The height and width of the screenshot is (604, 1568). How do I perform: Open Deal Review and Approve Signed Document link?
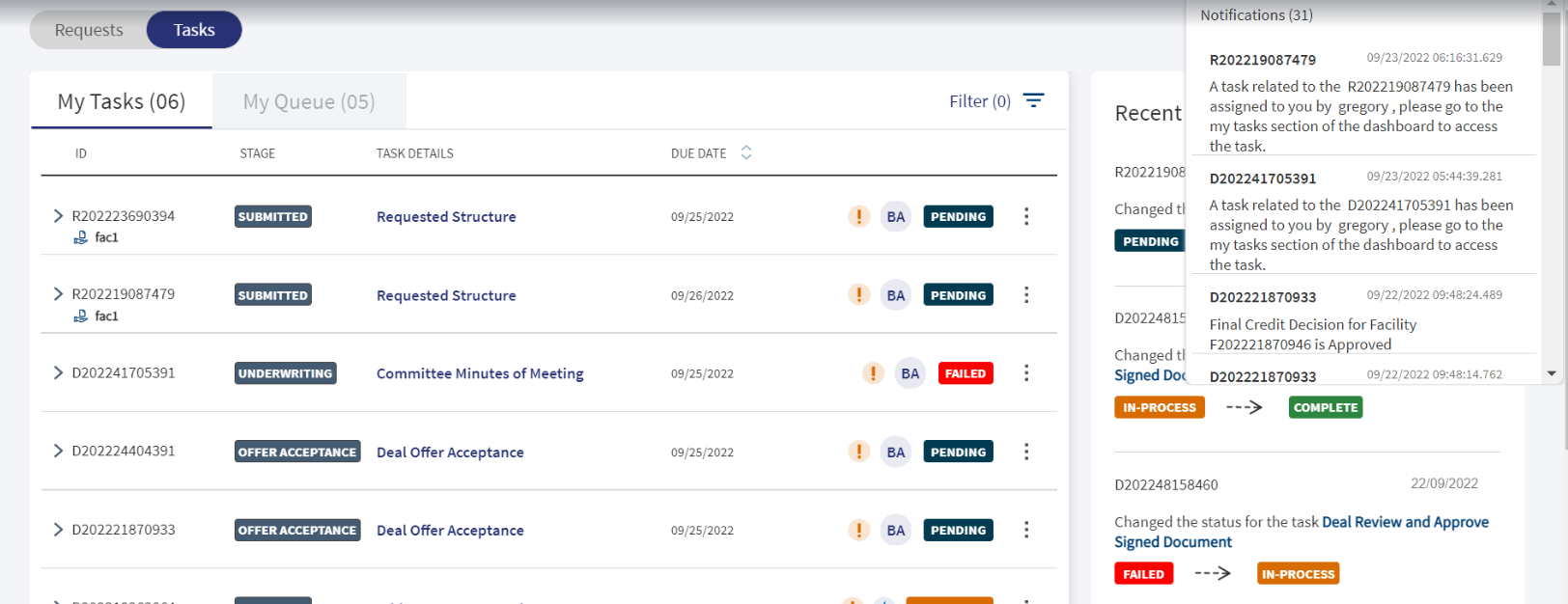click(1302, 532)
